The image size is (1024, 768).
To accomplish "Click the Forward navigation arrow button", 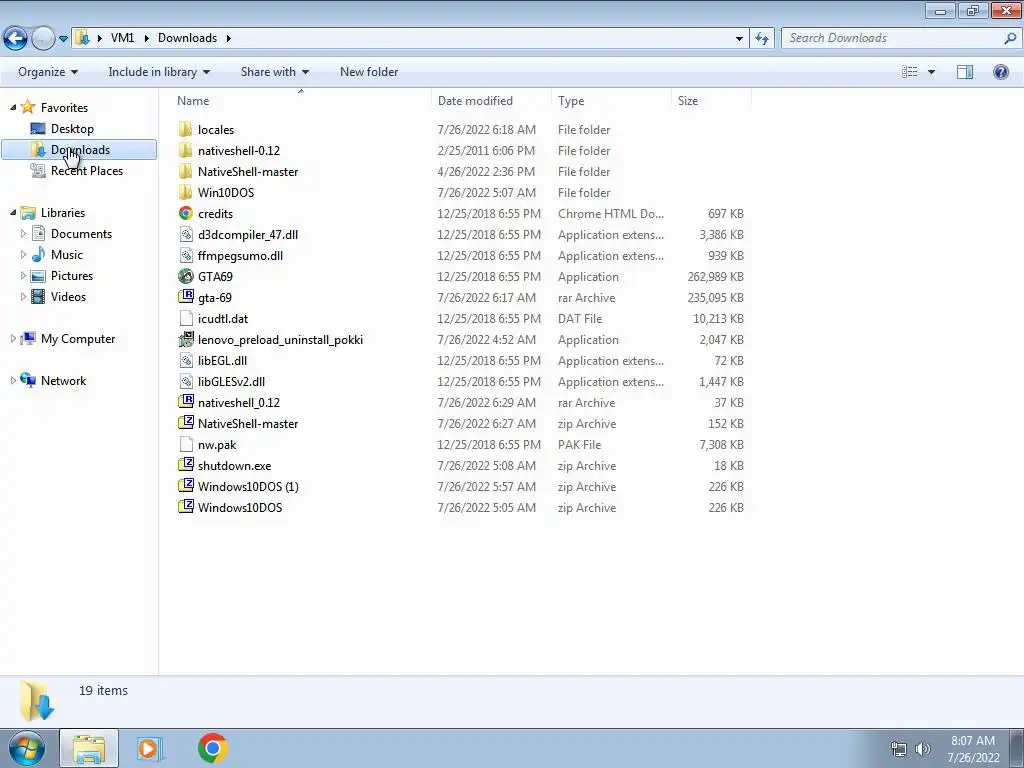I will (x=43, y=39).
